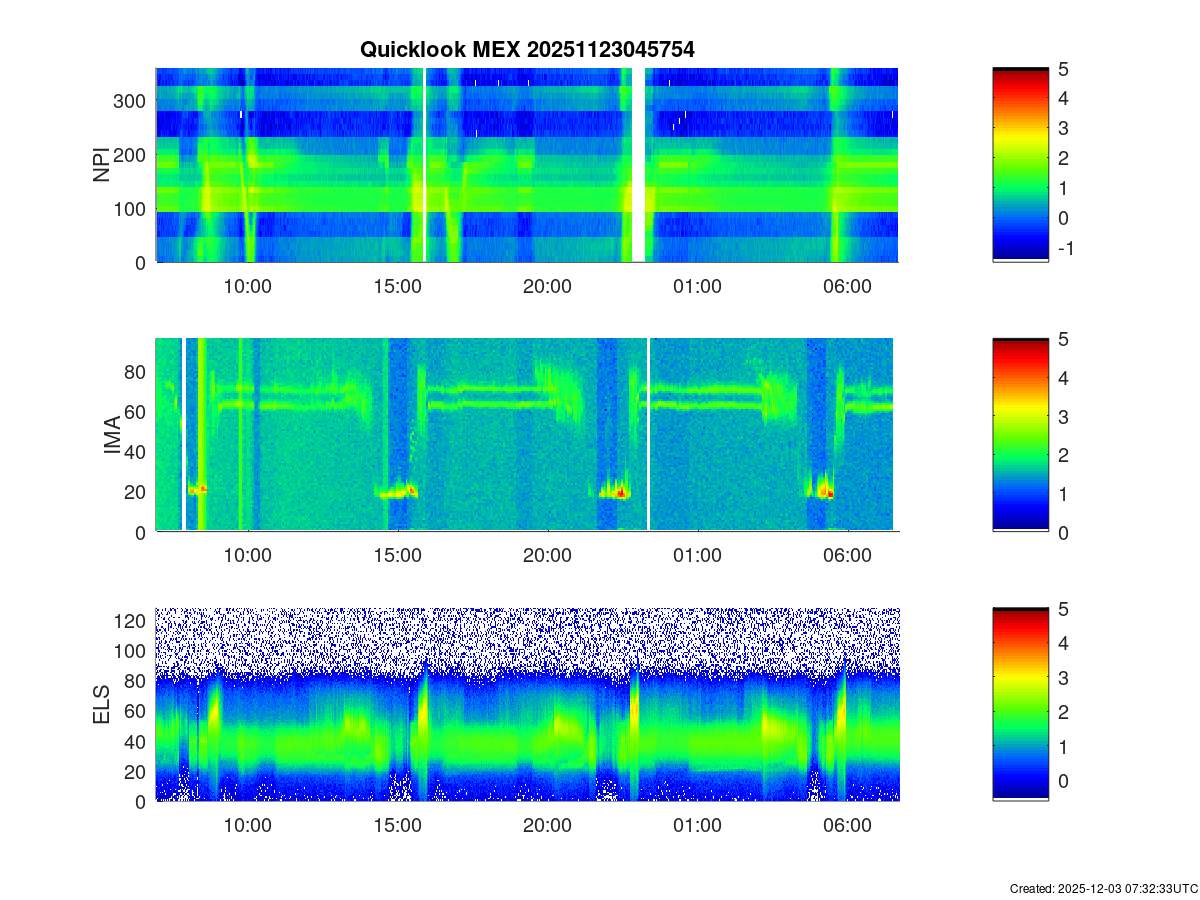Click the NPI y-axis label
The image size is (1200, 900).
click(101, 165)
